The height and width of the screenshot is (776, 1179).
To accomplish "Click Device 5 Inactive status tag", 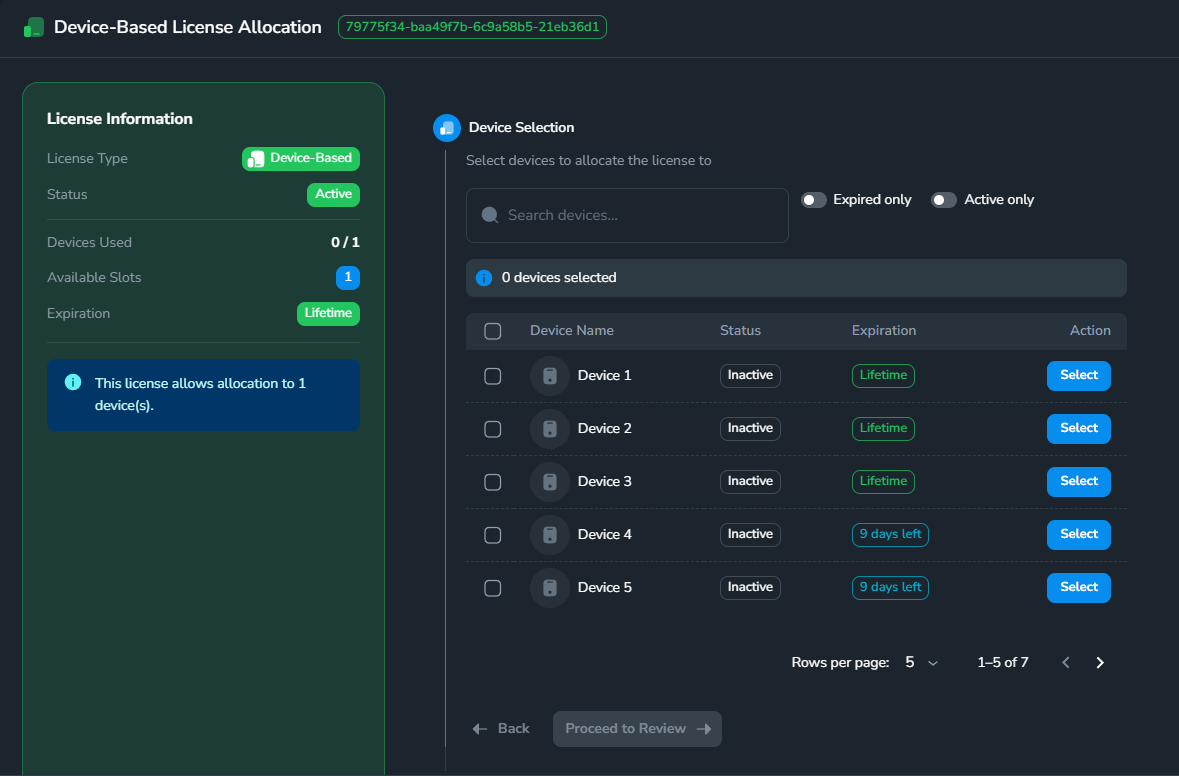I will click(x=750, y=587).
